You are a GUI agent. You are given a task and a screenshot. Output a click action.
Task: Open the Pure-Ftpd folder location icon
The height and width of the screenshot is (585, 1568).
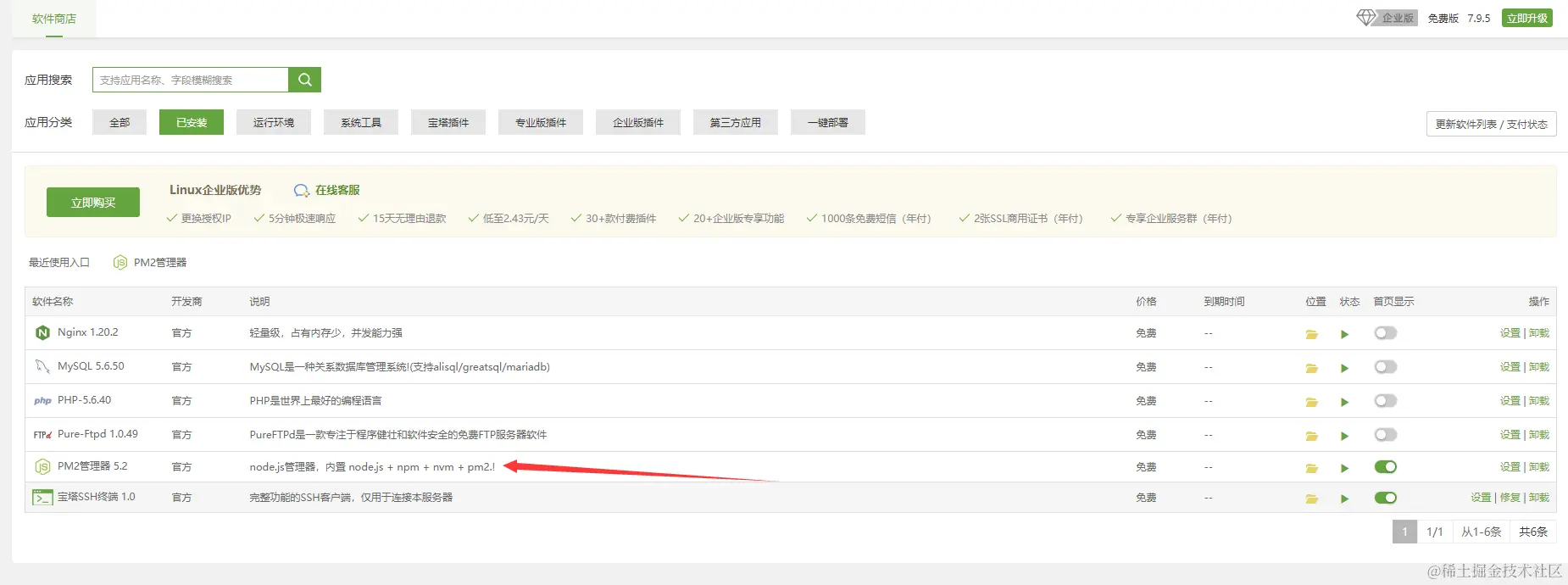pyautogui.click(x=1311, y=436)
